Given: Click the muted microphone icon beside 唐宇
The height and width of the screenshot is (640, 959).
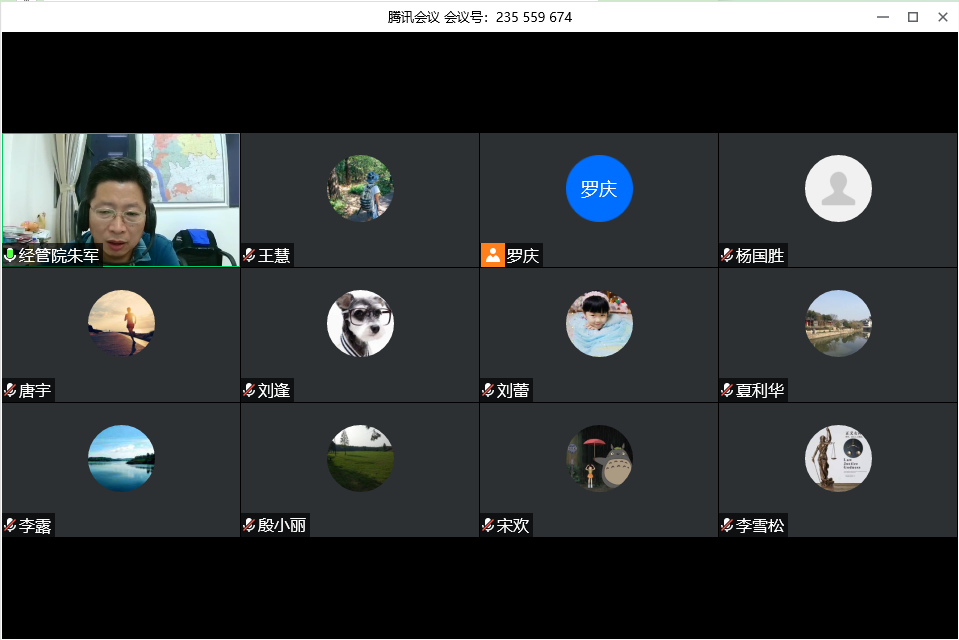Looking at the screenshot, I should coord(10,391).
